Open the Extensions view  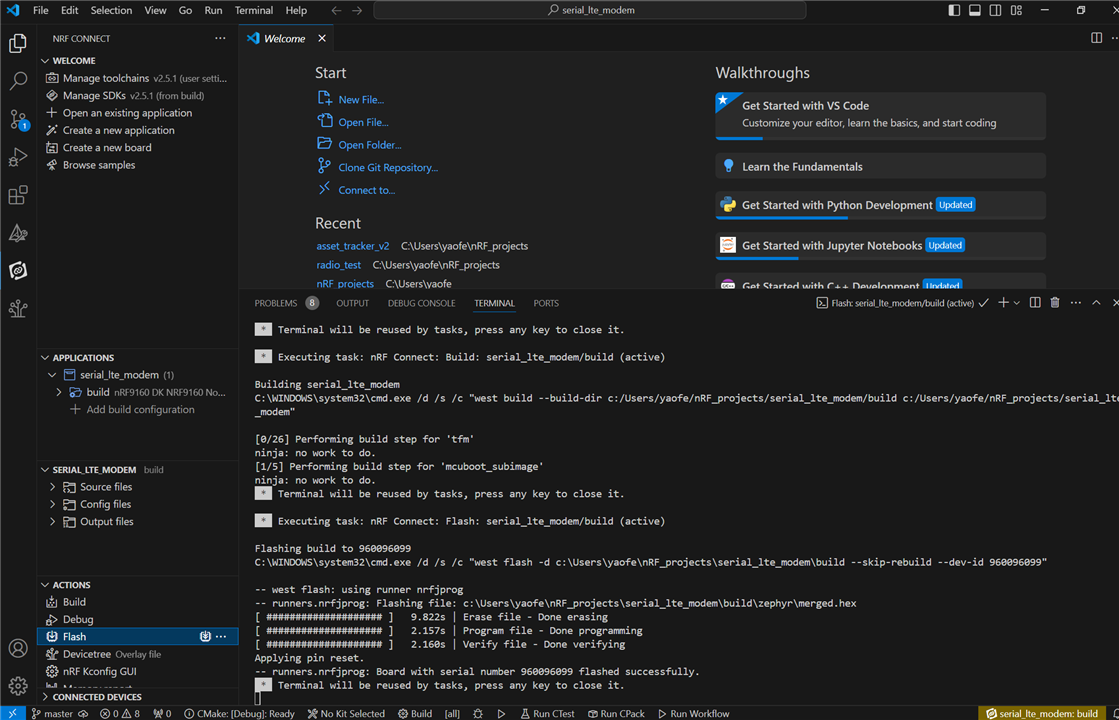click(x=18, y=195)
